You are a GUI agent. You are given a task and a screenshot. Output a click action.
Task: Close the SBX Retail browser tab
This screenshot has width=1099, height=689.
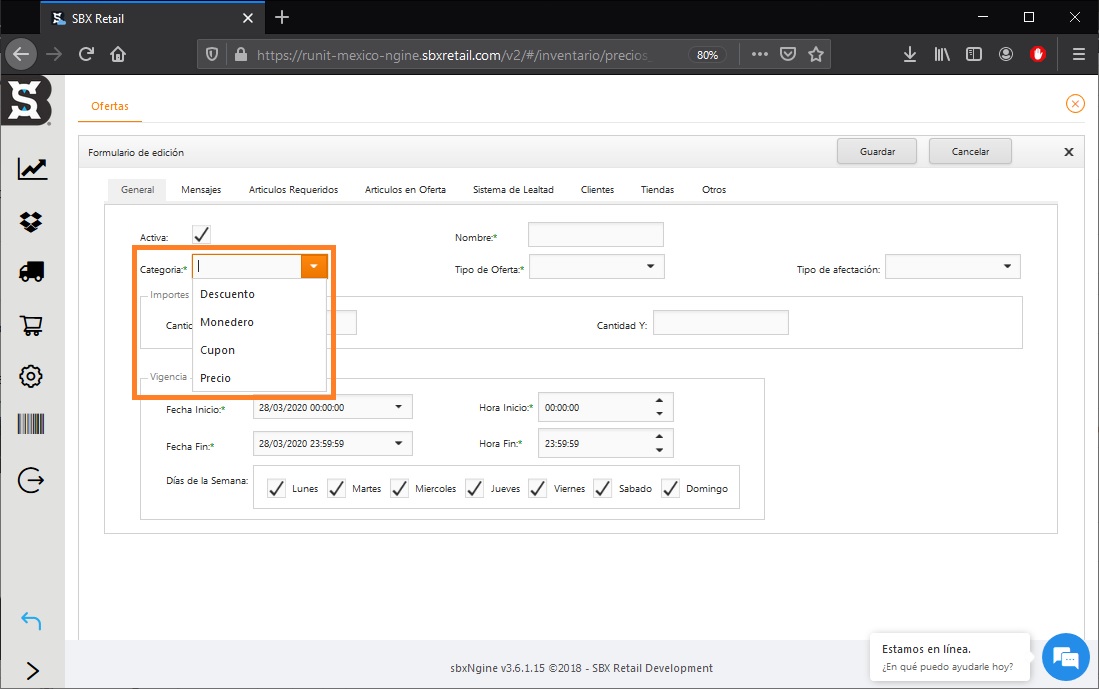247,18
